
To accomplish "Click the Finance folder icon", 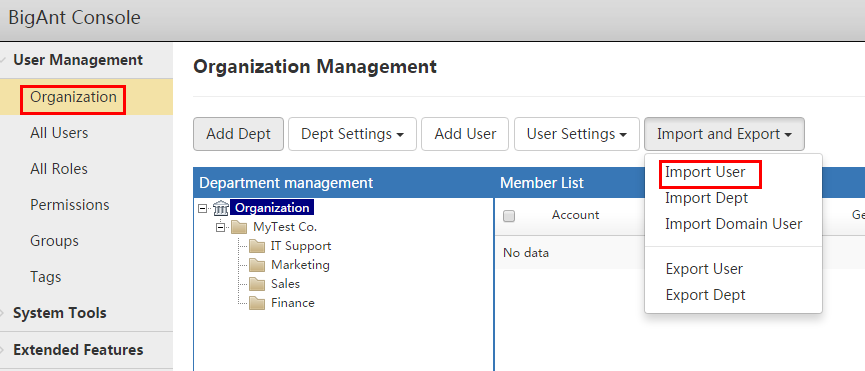I will coord(257,303).
